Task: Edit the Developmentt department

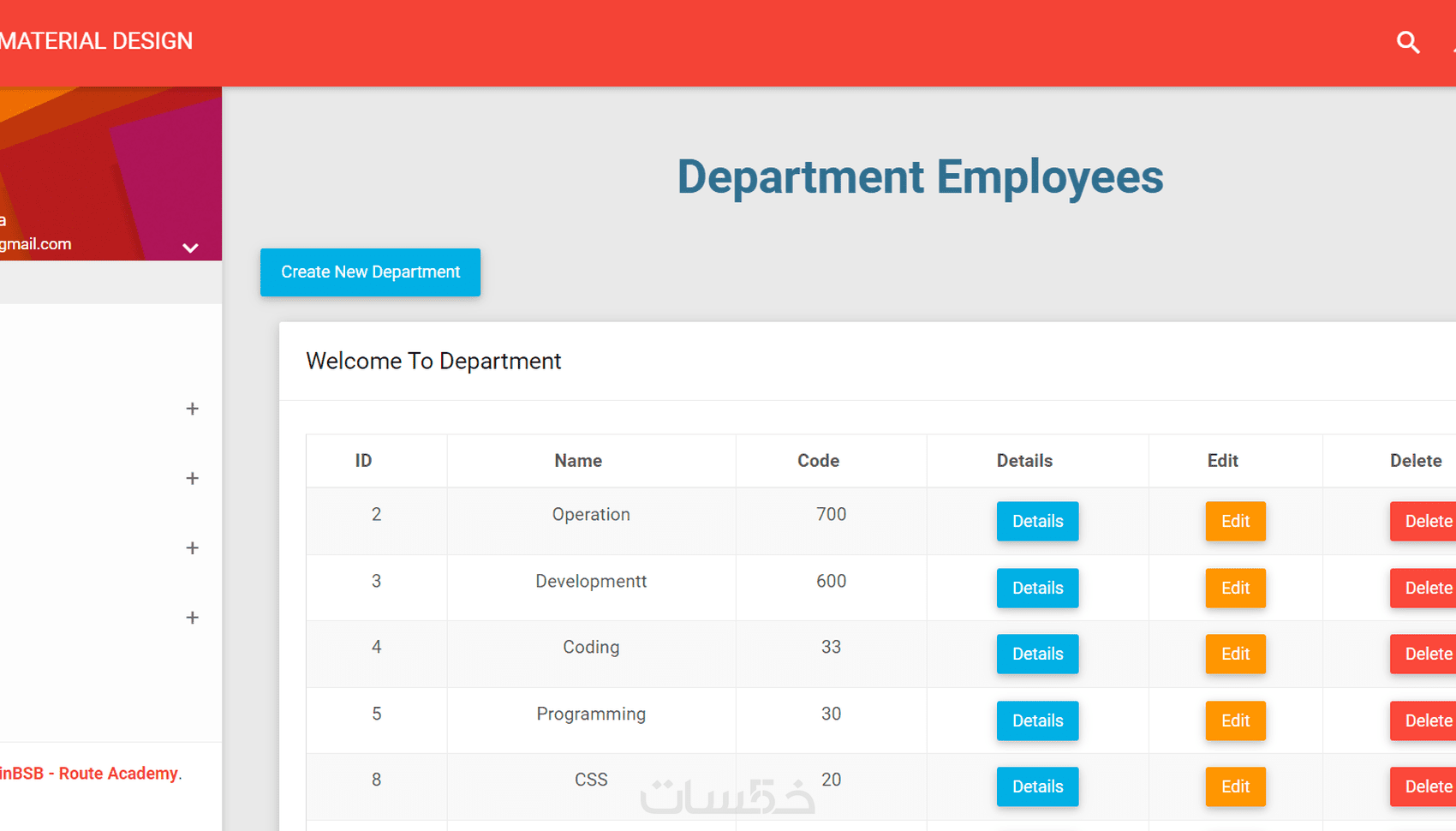Action: pyautogui.click(x=1235, y=588)
